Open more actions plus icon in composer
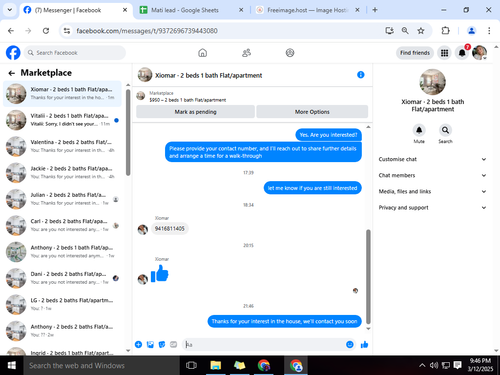 click(138, 344)
